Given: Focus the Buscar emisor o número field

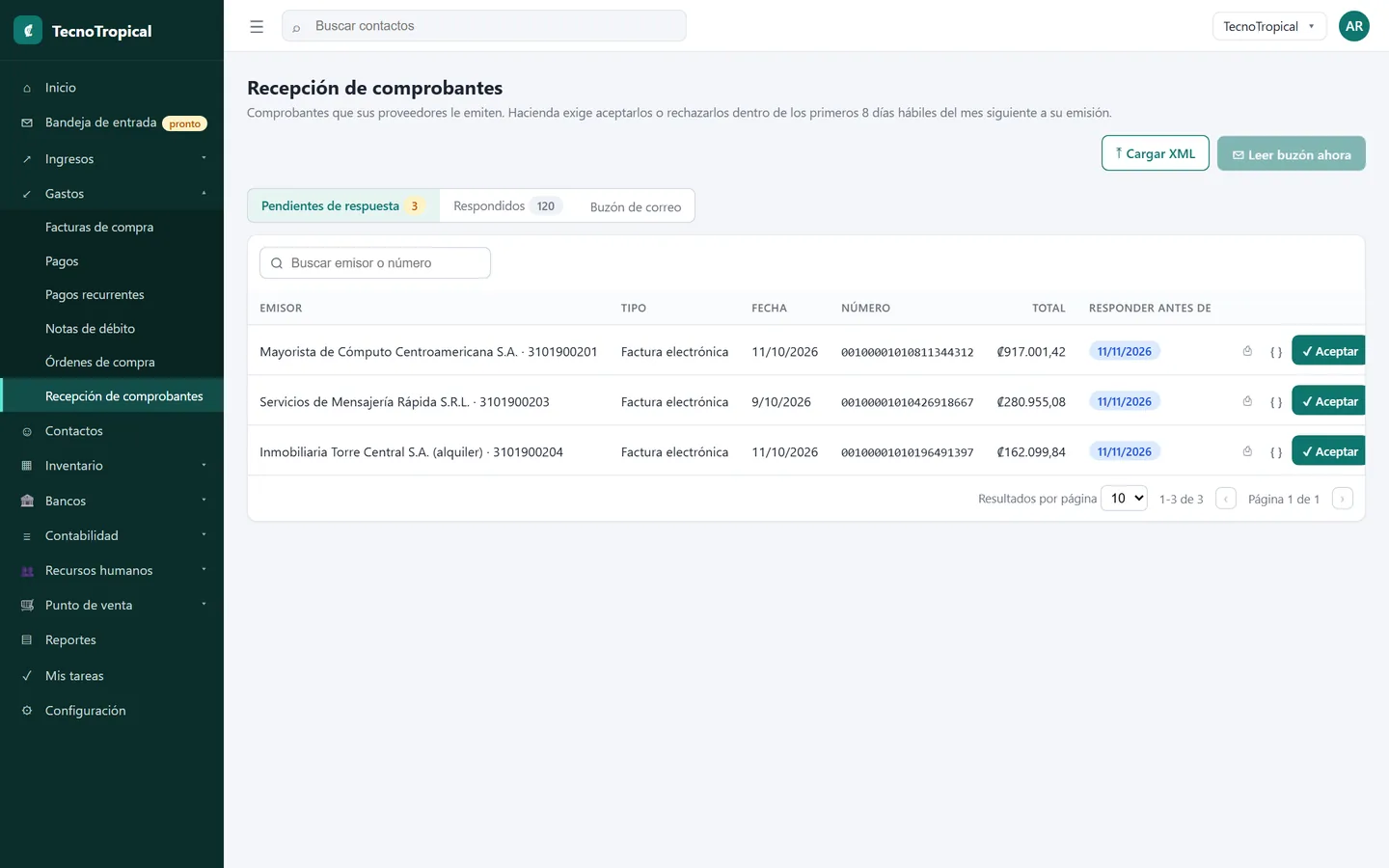Looking at the screenshot, I should coord(375,262).
